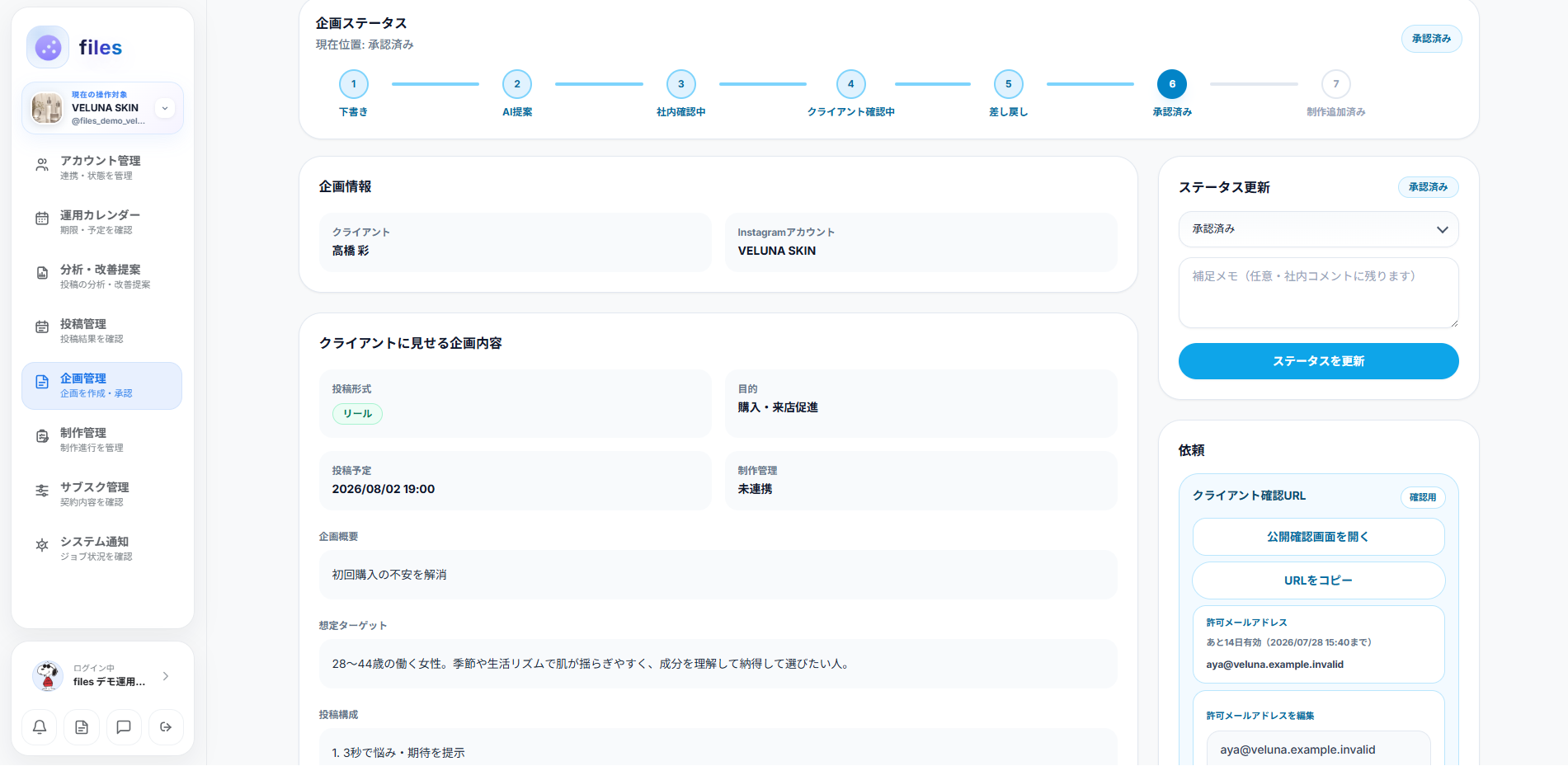Screen dimensions: 1568x766
Task: Click the 分析・改善提案 chart document icon
Action: point(42,273)
